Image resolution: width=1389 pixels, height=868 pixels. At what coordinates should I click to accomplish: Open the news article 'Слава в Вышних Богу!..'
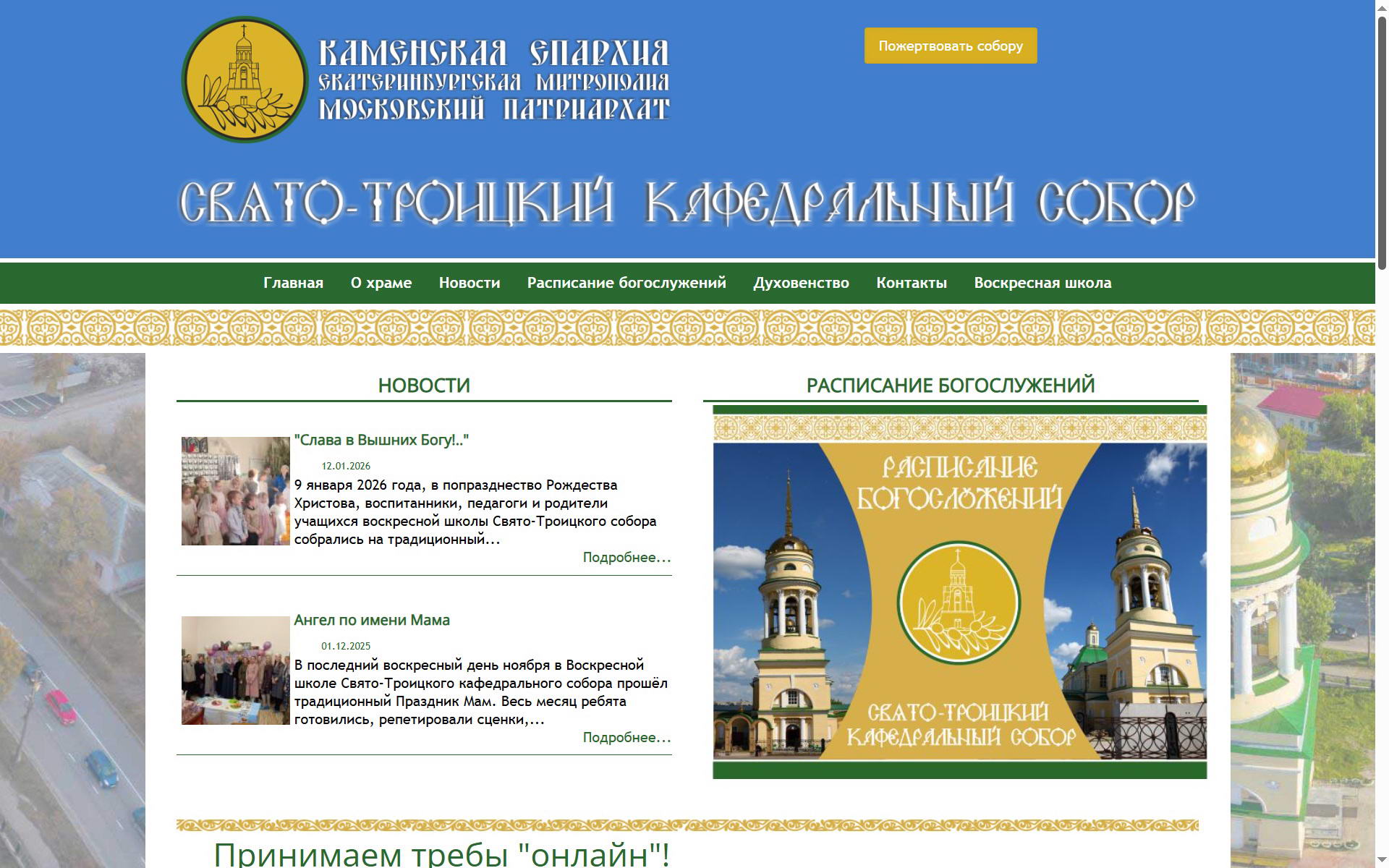[382, 438]
